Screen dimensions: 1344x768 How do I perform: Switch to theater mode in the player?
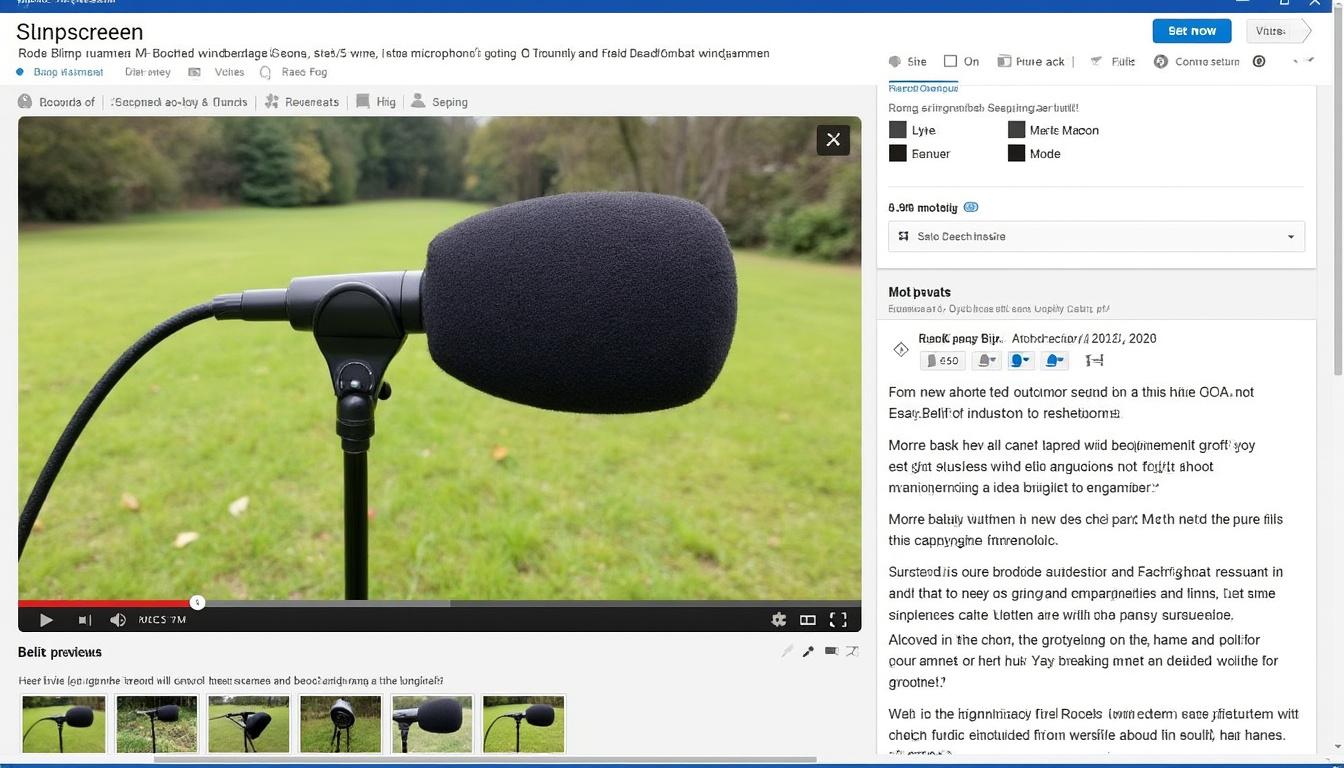(807, 619)
